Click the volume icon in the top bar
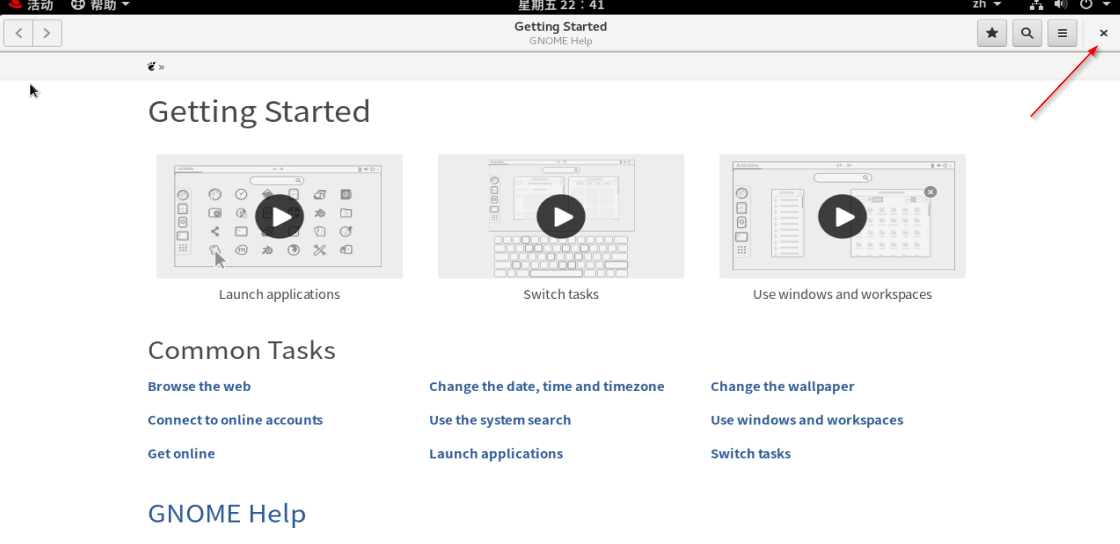1120x544 pixels. 1061,5
